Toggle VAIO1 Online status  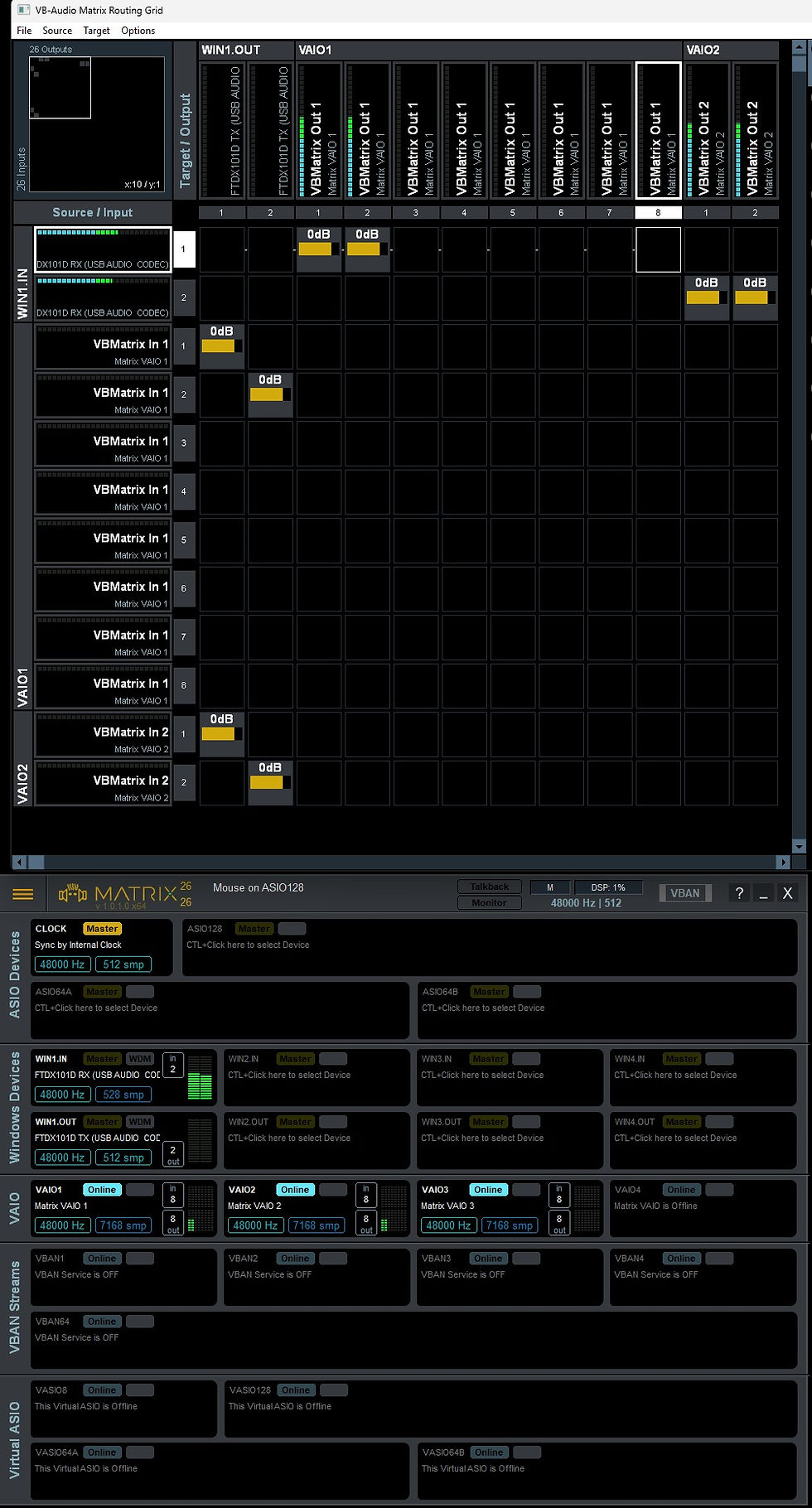(x=102, y=1190)
